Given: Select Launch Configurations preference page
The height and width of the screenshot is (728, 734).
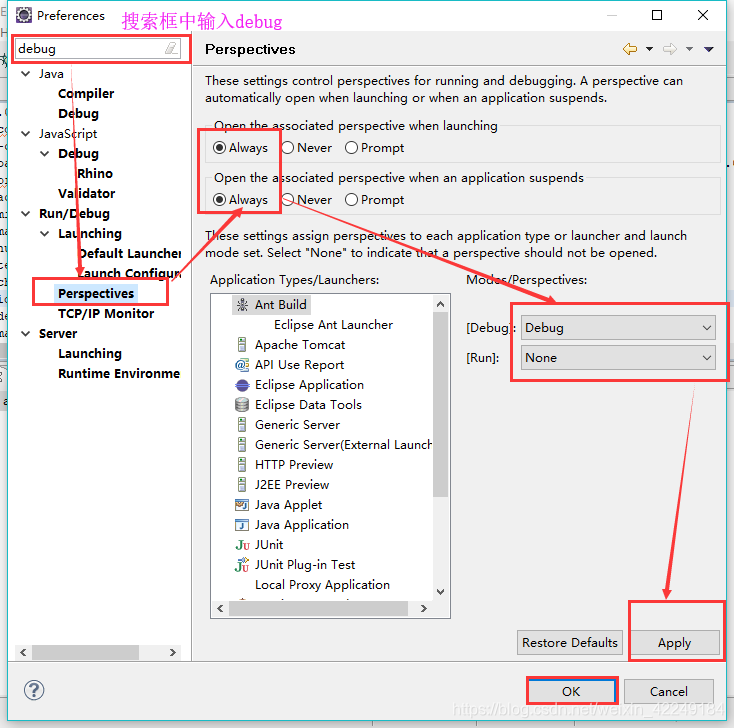Looking at the screenshot, I should point(130,273).
